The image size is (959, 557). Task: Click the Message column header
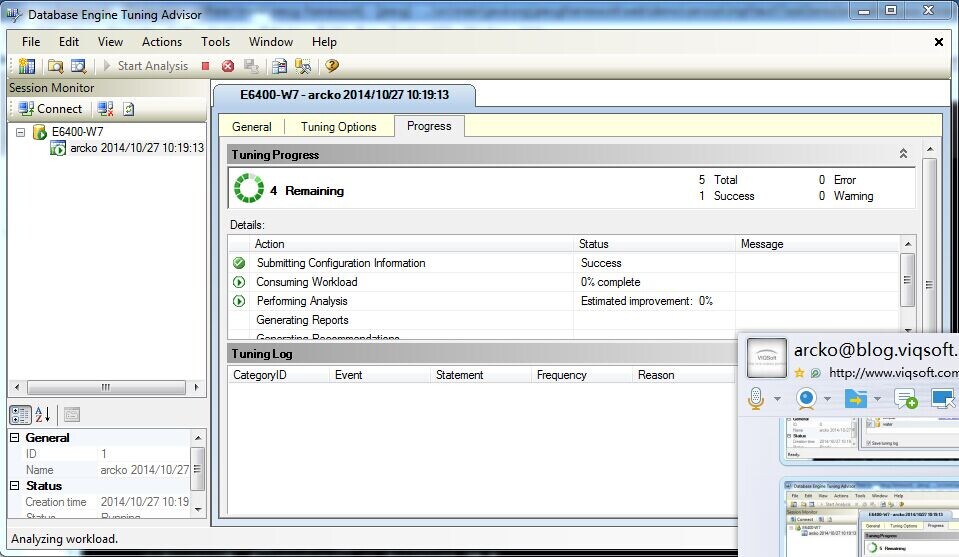(818, 244)
